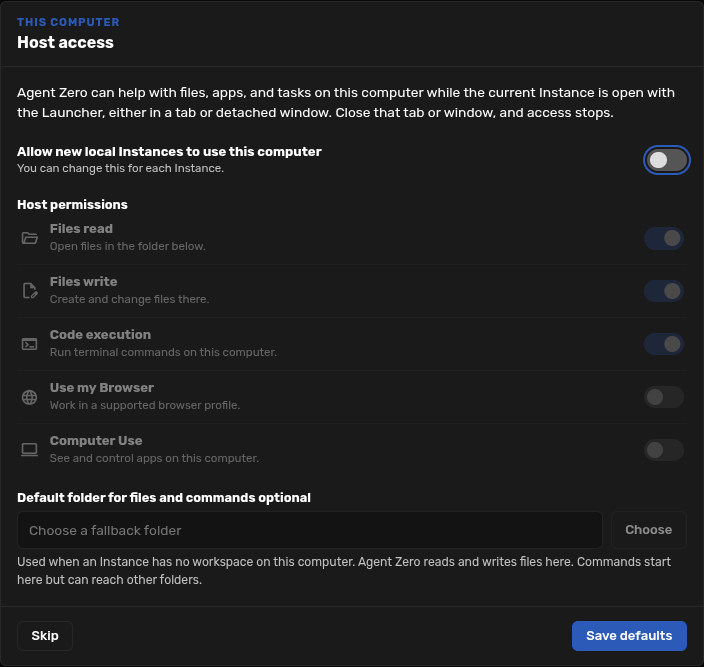
Task: Toggle the Files read permission switch
Action: coord(664,238)
